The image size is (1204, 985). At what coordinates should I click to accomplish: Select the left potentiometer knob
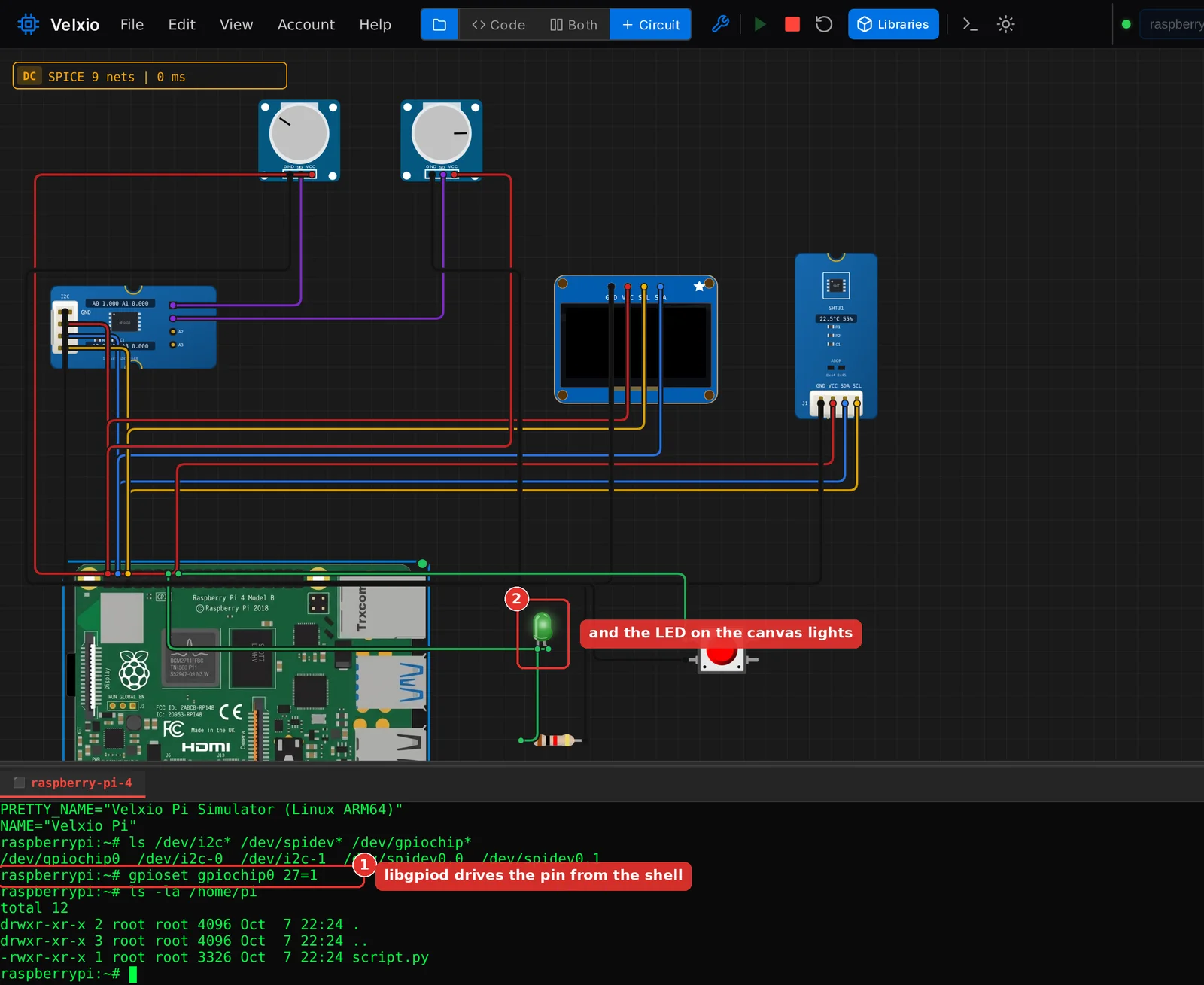pos(299,134)
